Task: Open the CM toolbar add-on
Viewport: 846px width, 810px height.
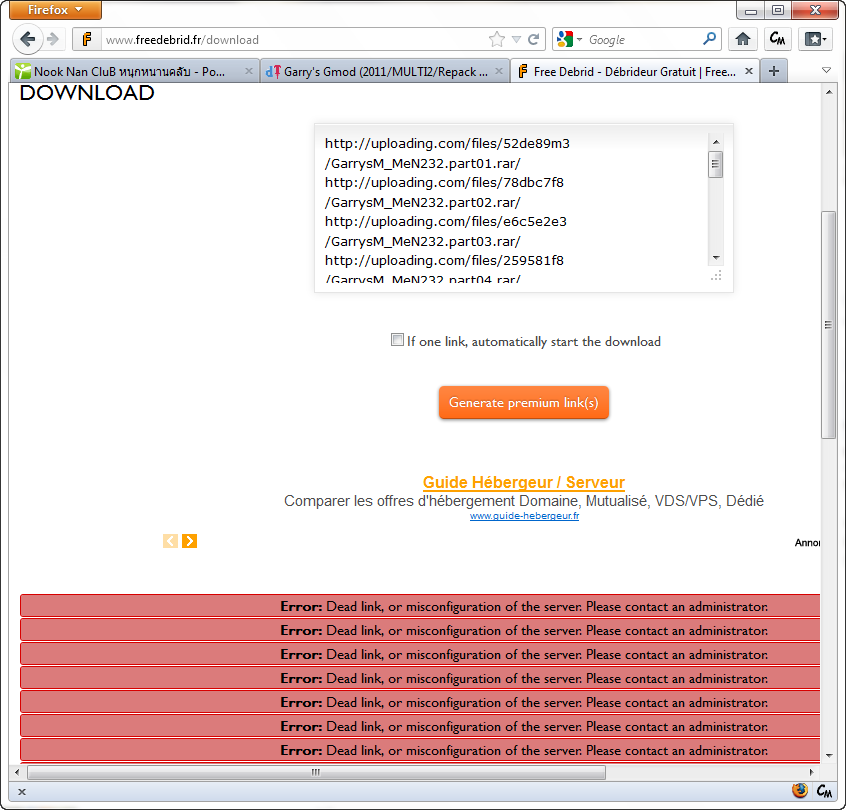Action: pos(777,39)
